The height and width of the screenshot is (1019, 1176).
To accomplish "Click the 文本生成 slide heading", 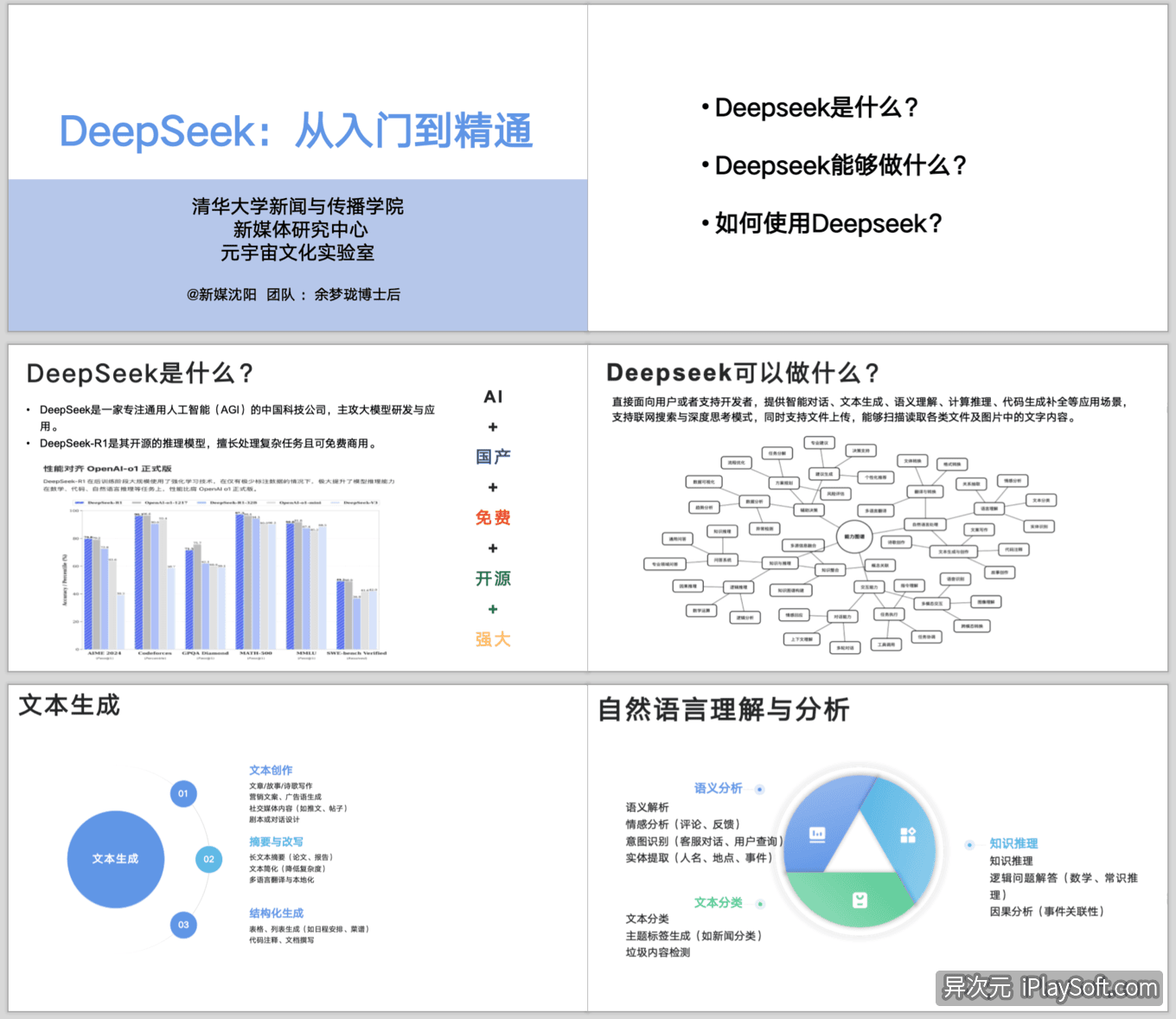I will point(67,706).
